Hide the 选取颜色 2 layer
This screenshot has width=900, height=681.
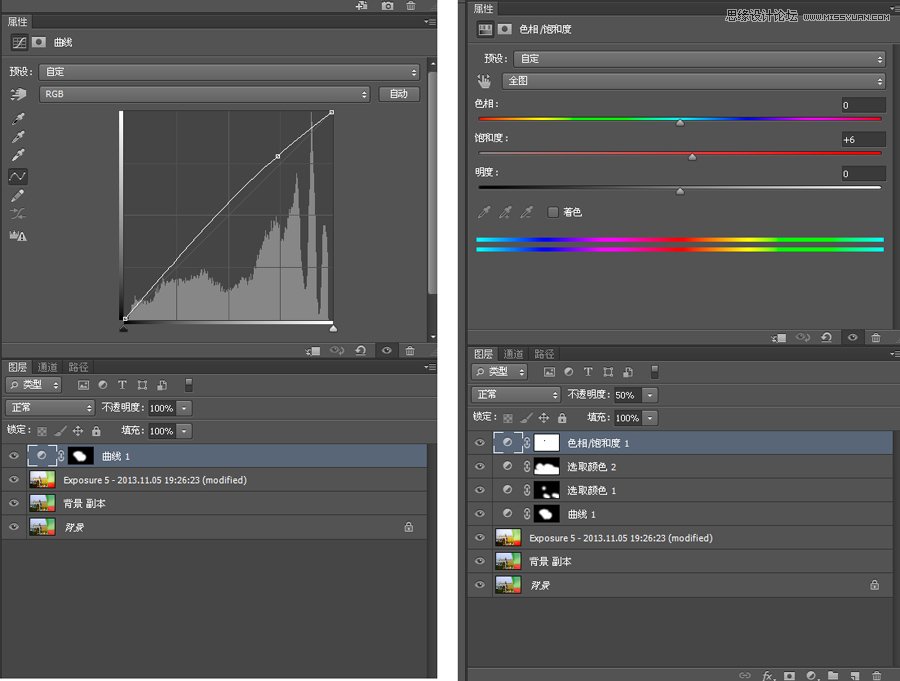pos(480,467)
